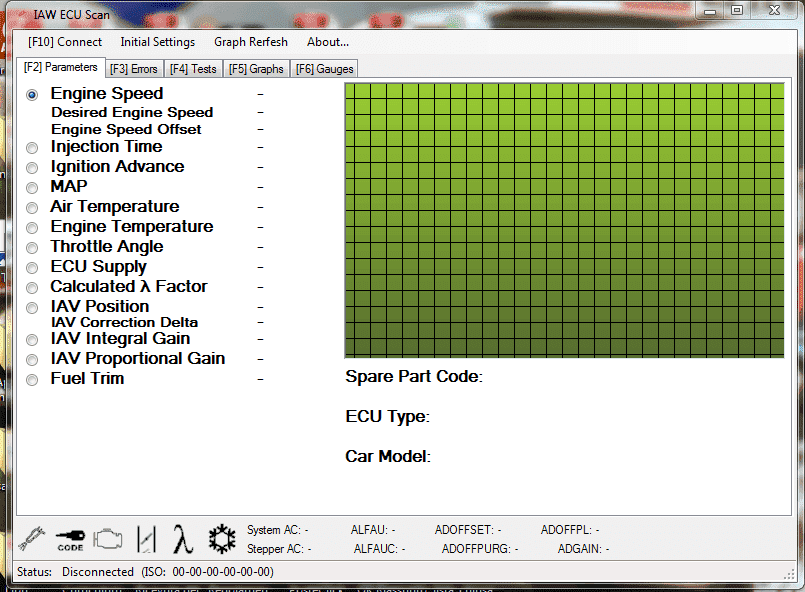Select the Engine Temperature radio button
805x592 pixels.
pyautogui.click(x=32, y=228)
